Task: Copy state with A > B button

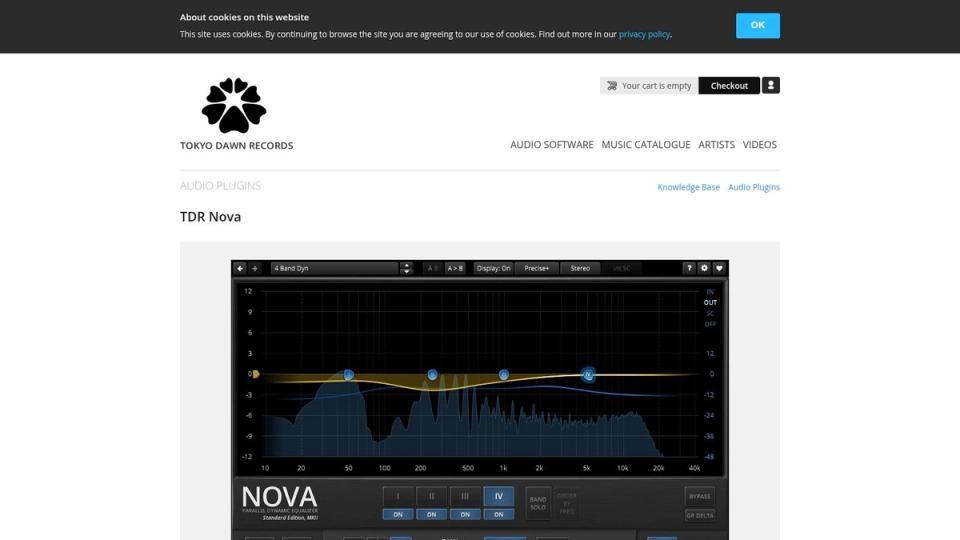Action: [x=455, y=268]
